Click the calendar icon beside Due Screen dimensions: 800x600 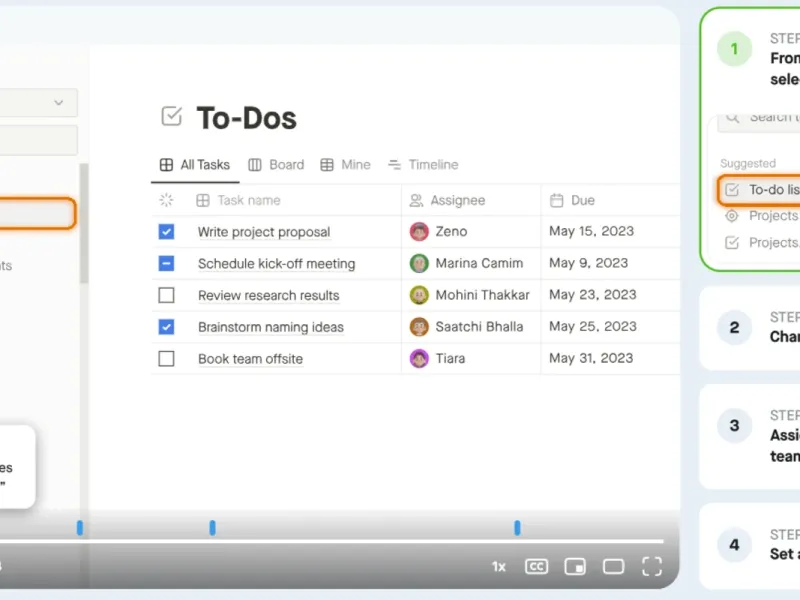coord(557,201)
